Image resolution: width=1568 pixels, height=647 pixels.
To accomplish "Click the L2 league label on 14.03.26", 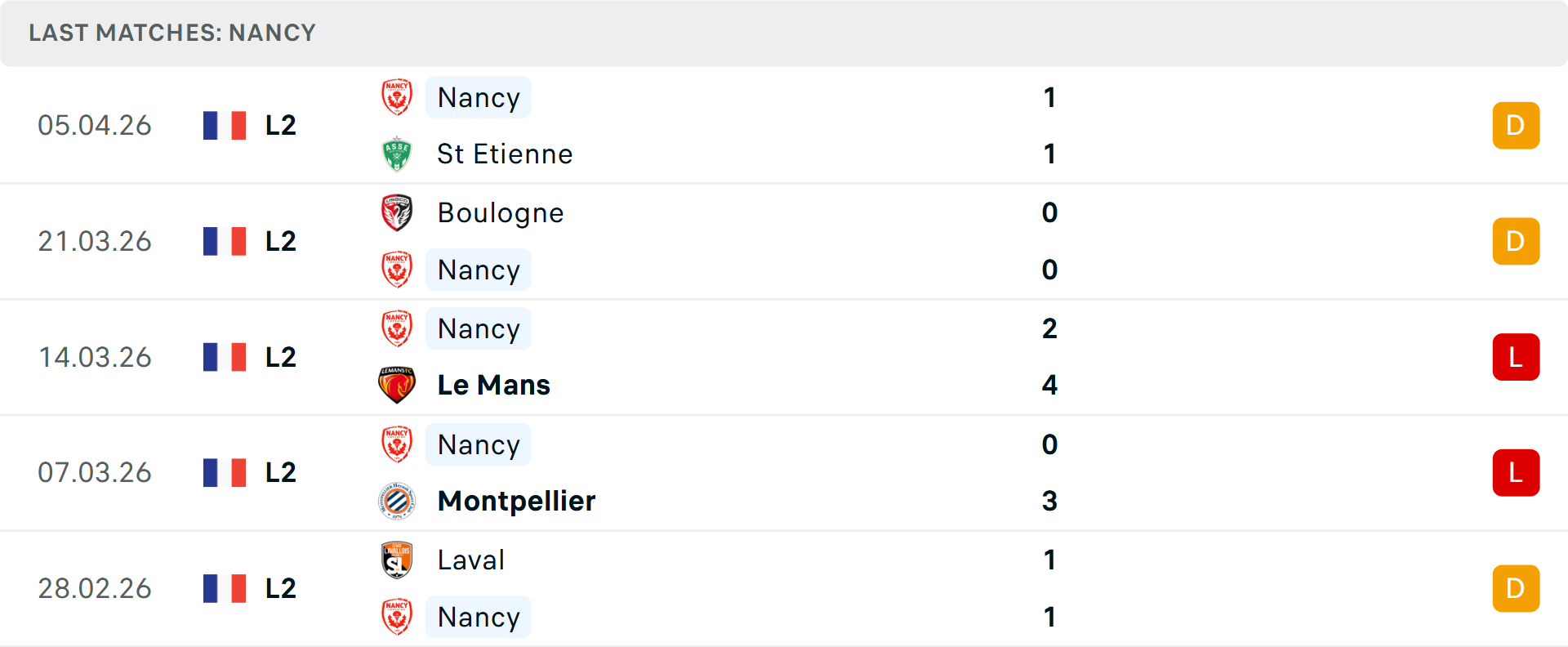I will (280, 357).
